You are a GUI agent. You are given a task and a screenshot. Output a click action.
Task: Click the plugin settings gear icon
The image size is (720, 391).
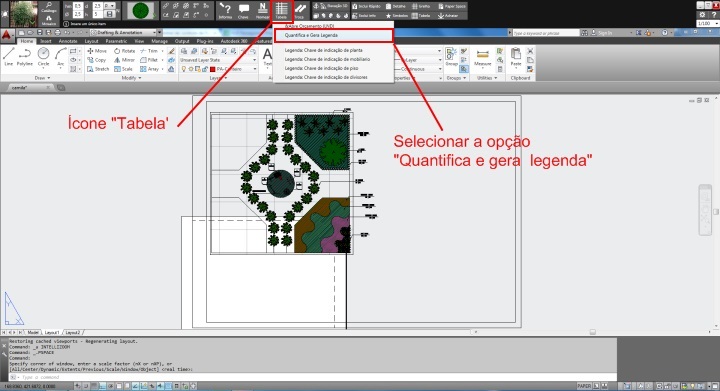pyautogui.click(x=702, y=15)
